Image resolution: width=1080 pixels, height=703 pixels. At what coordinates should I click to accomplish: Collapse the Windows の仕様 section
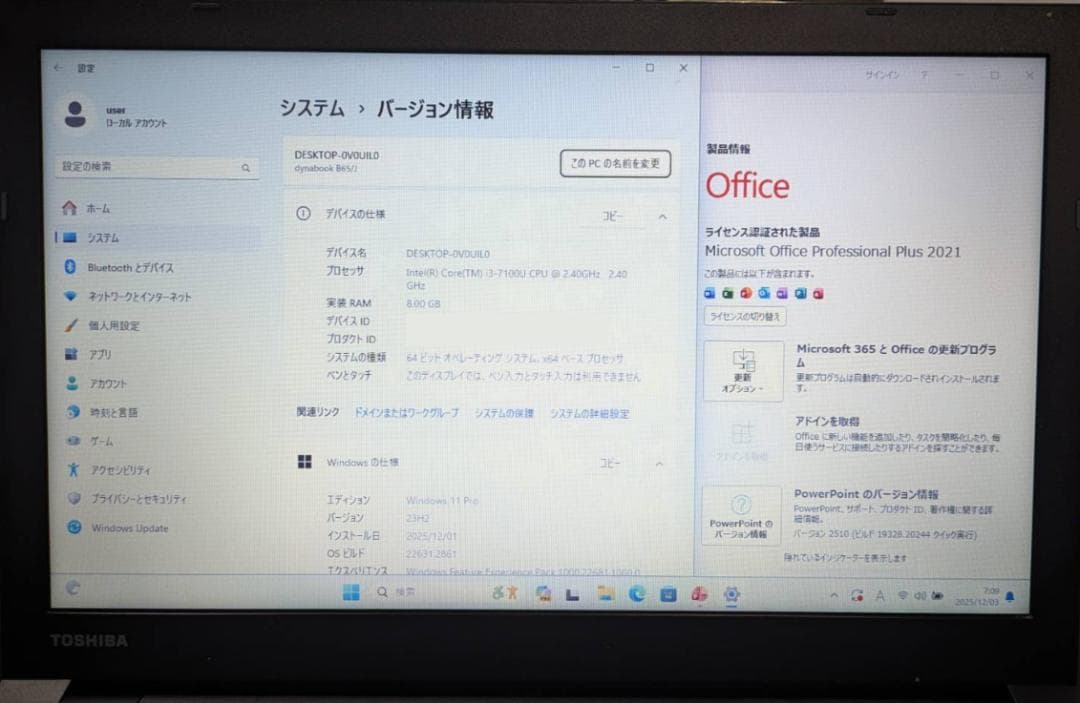point(659,463)
